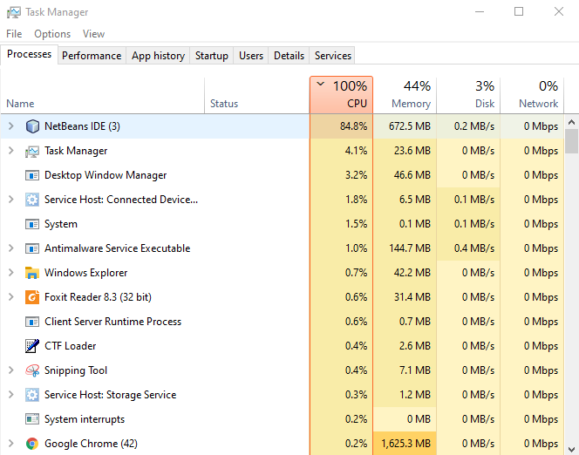Expand the Google Chrome (42) process group
Screen dimensions: 579x455
click(x=11, y=443)
